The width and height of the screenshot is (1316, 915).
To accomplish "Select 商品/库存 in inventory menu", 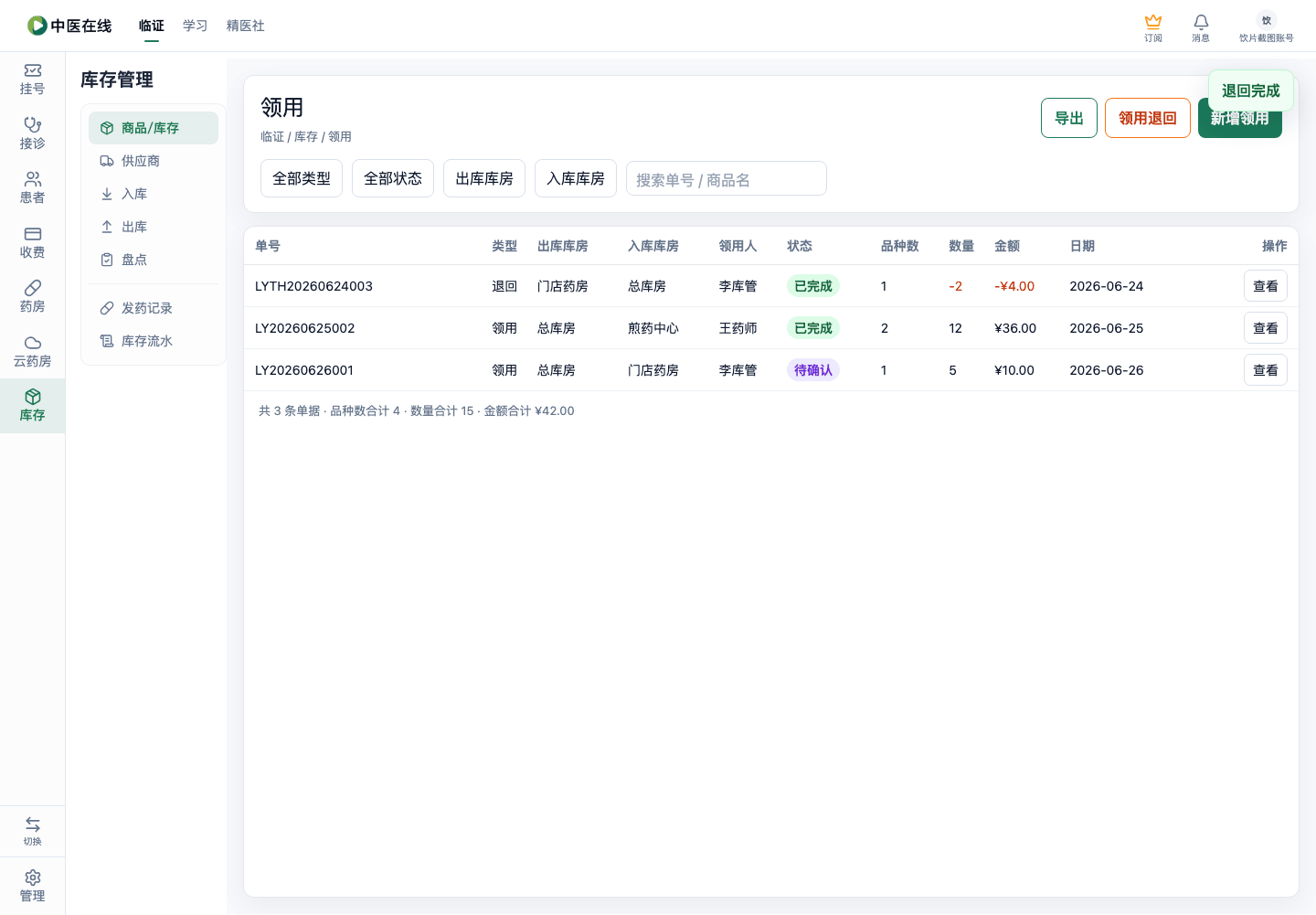I will 154,128.
